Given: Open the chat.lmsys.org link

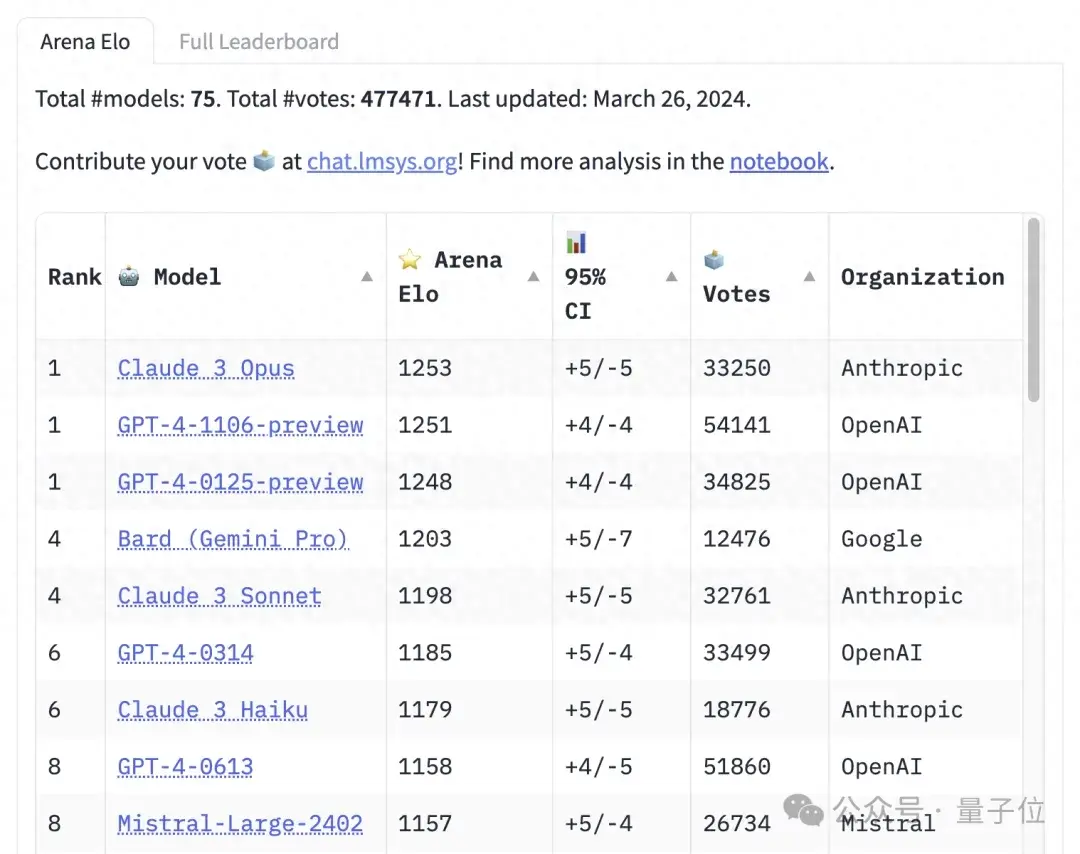Looking at the screenshot, I should pos(382,162).
